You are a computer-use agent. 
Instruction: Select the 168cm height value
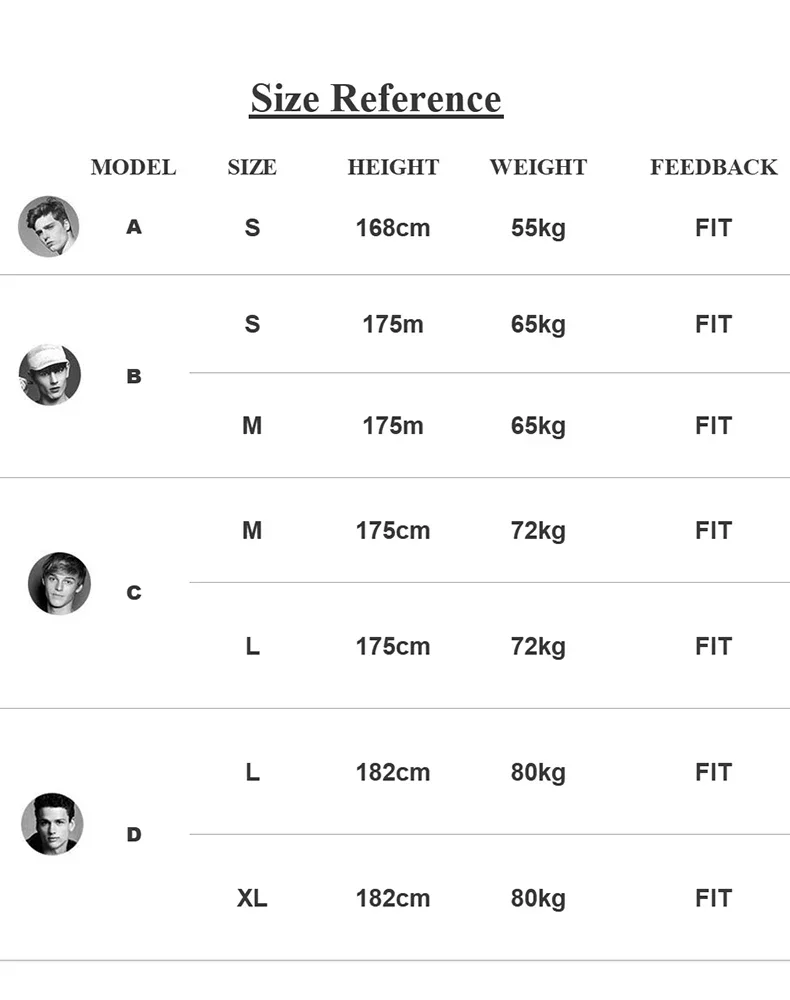tap(393, 228)
